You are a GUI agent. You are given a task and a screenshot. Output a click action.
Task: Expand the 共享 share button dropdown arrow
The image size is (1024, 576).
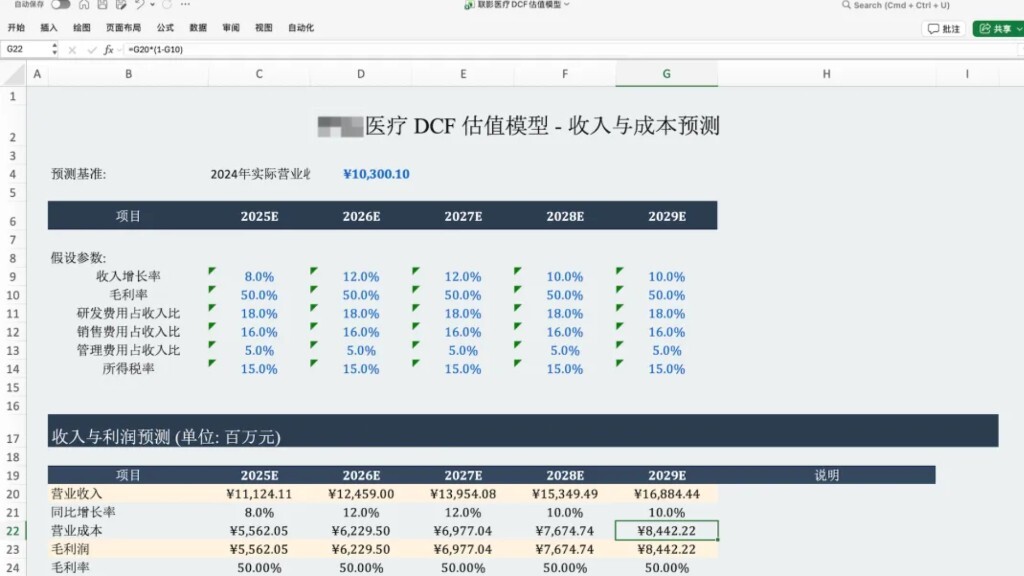(1017, 29)
